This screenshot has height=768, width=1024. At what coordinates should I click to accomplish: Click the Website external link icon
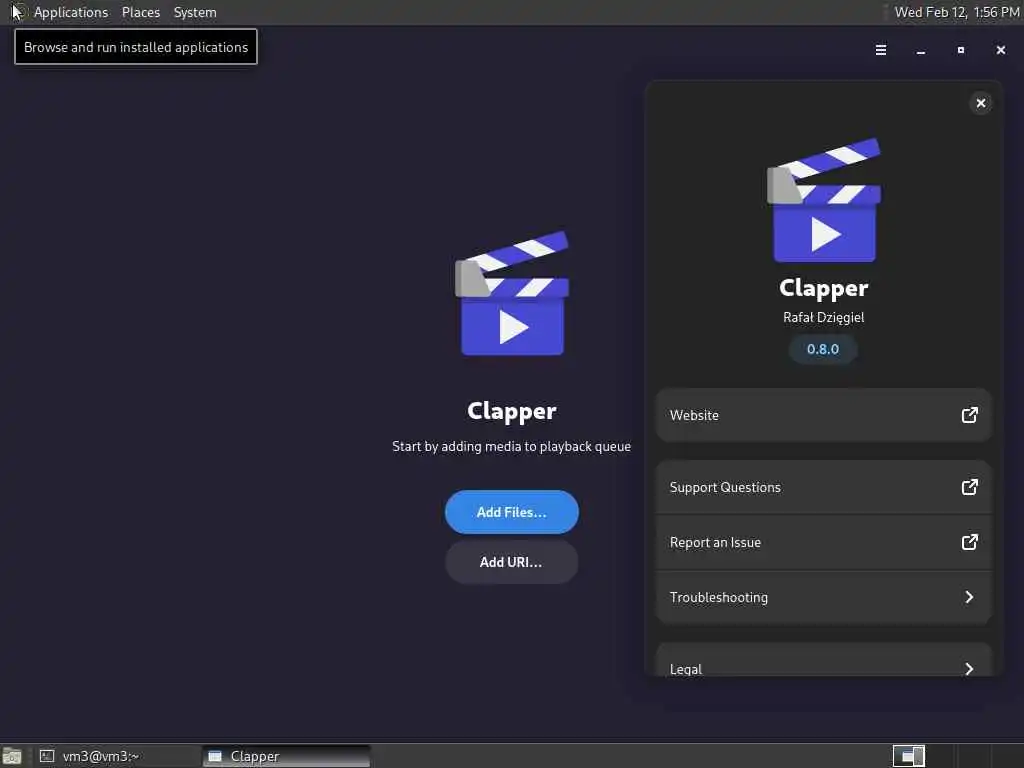coord(969,415)
